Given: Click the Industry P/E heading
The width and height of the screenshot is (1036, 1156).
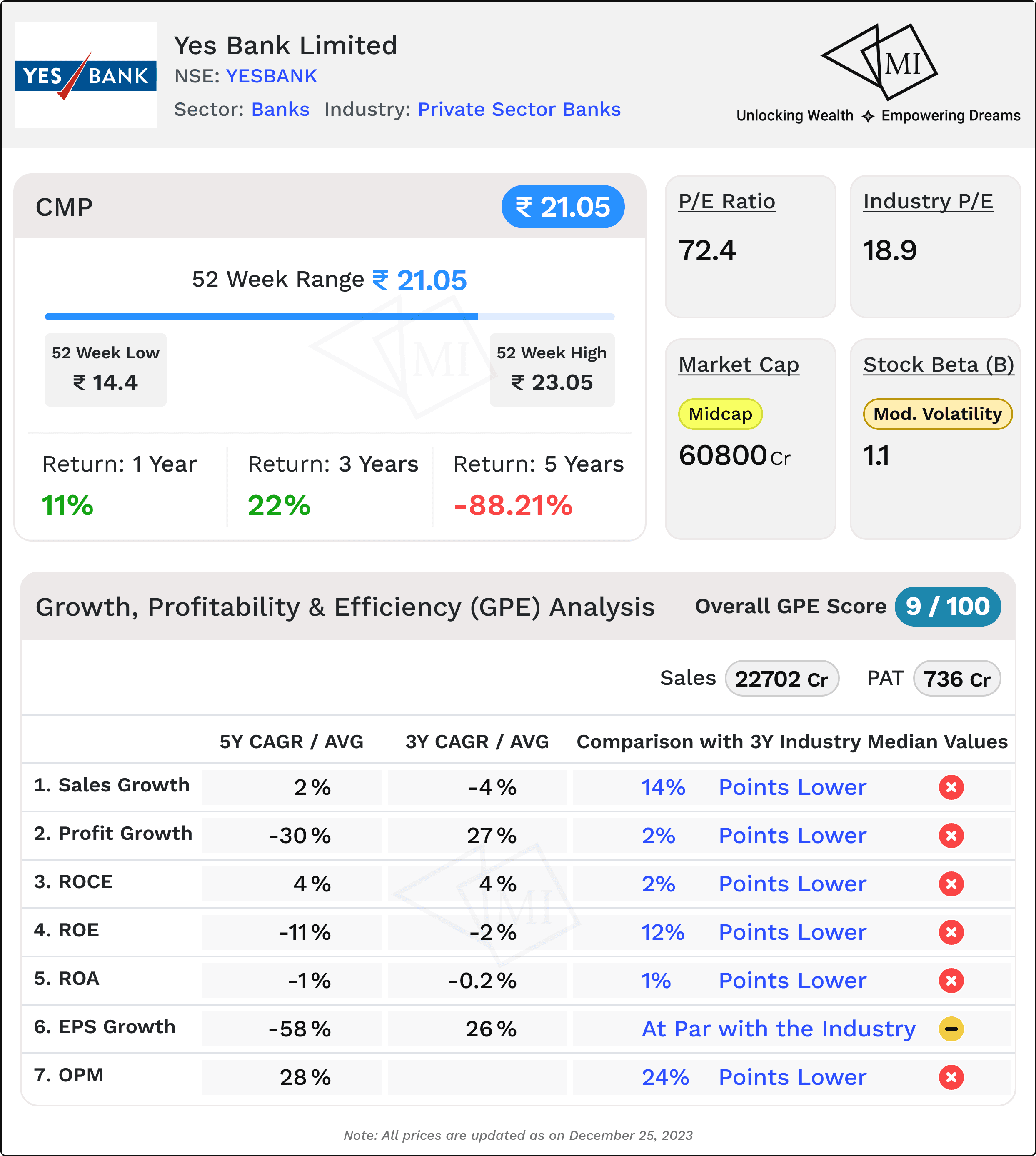Looking at the screenshot, I should (928, 202).
